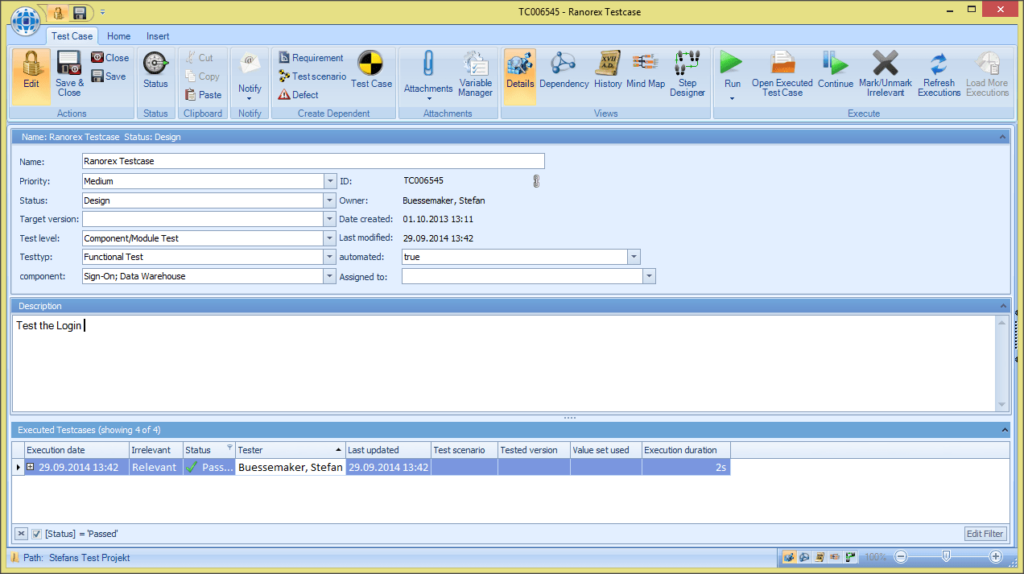
Task: Open the Test level dropdown arrow
Action: click(330, 238)
